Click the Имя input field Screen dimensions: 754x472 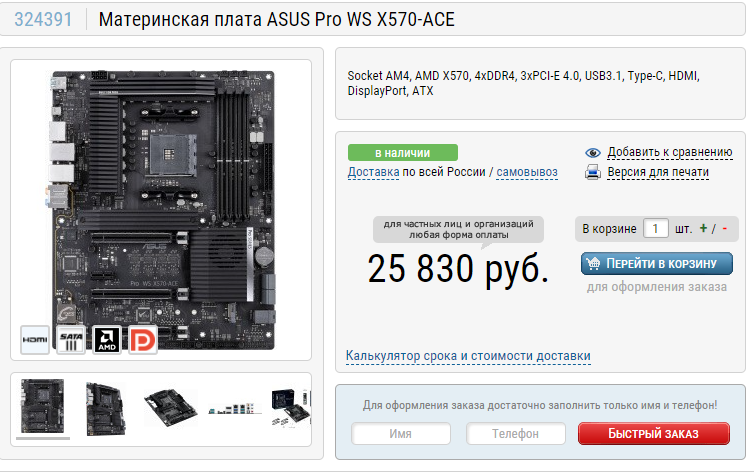point(401,434)
